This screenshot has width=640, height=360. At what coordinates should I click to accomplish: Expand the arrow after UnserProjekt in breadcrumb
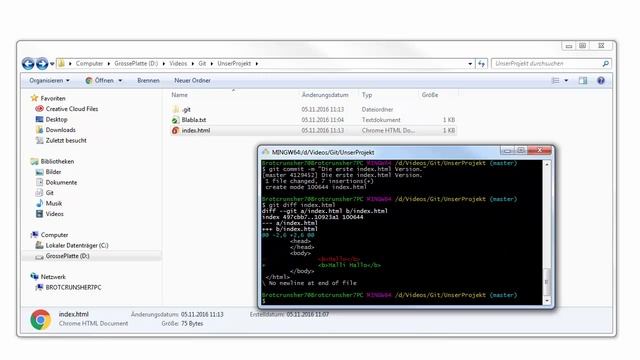click(257, 64)
